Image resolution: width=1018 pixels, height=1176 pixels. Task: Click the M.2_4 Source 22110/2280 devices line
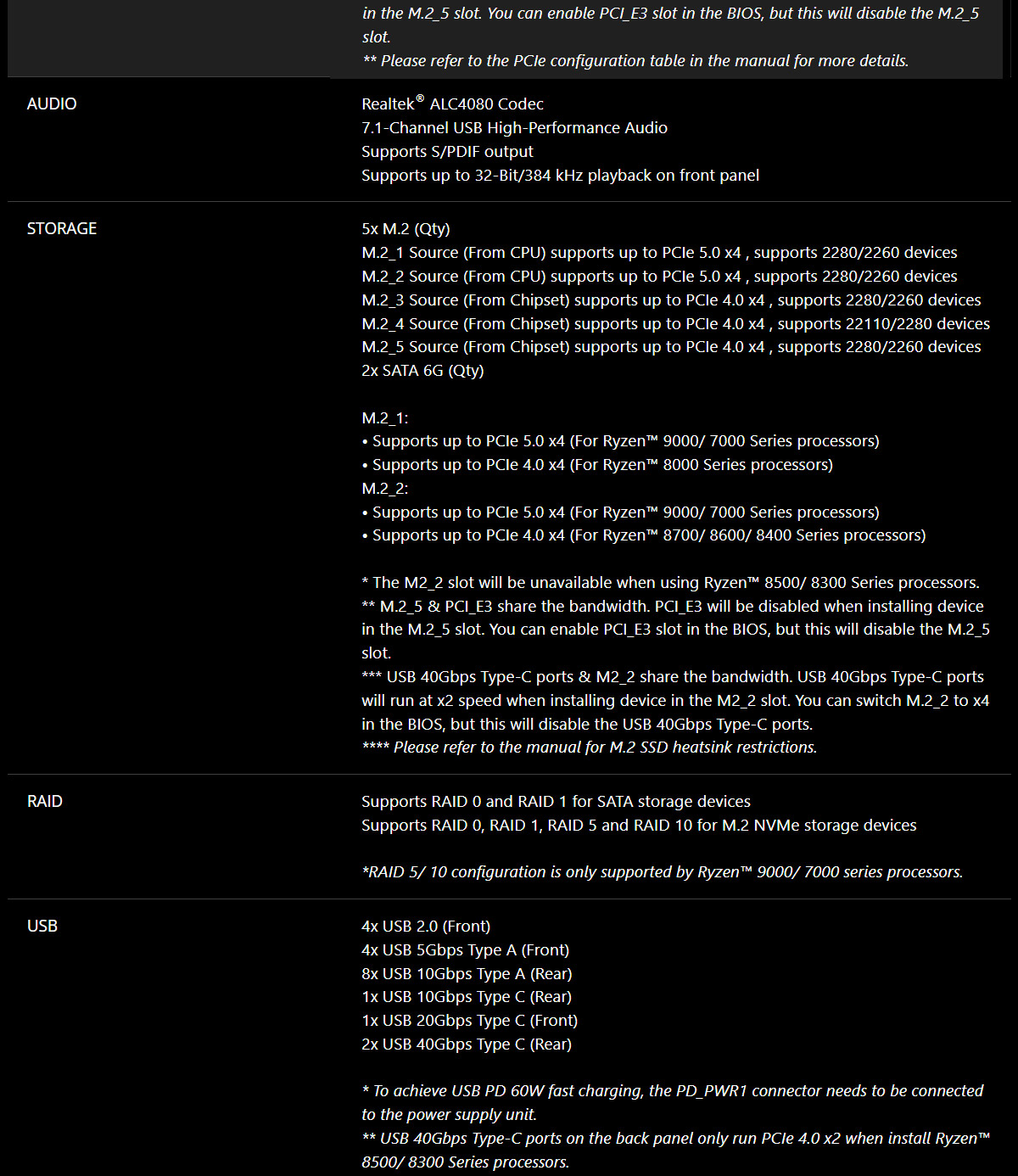(675, 324)
